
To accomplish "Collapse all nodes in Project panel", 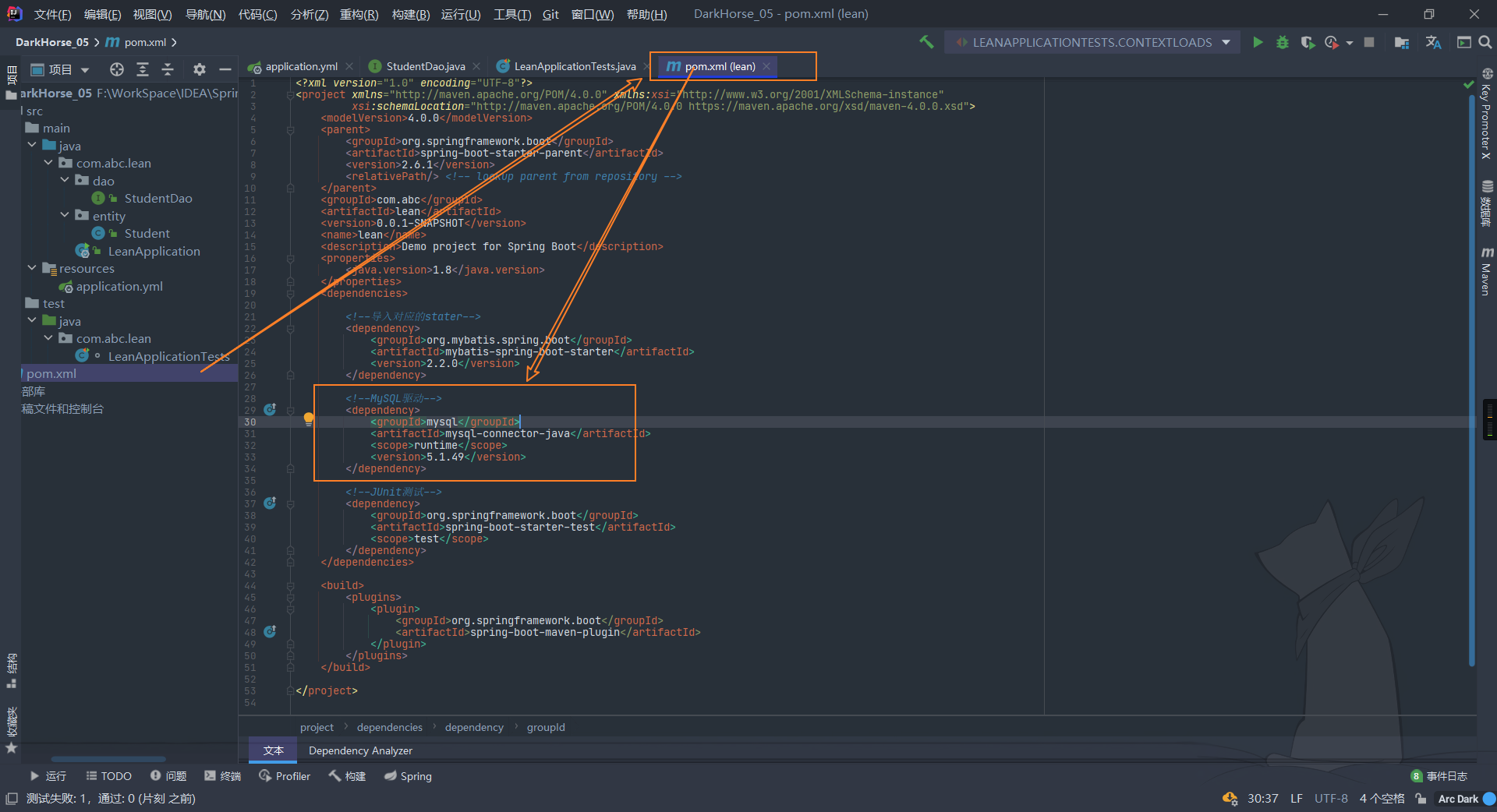I will (x=168, y=69).
